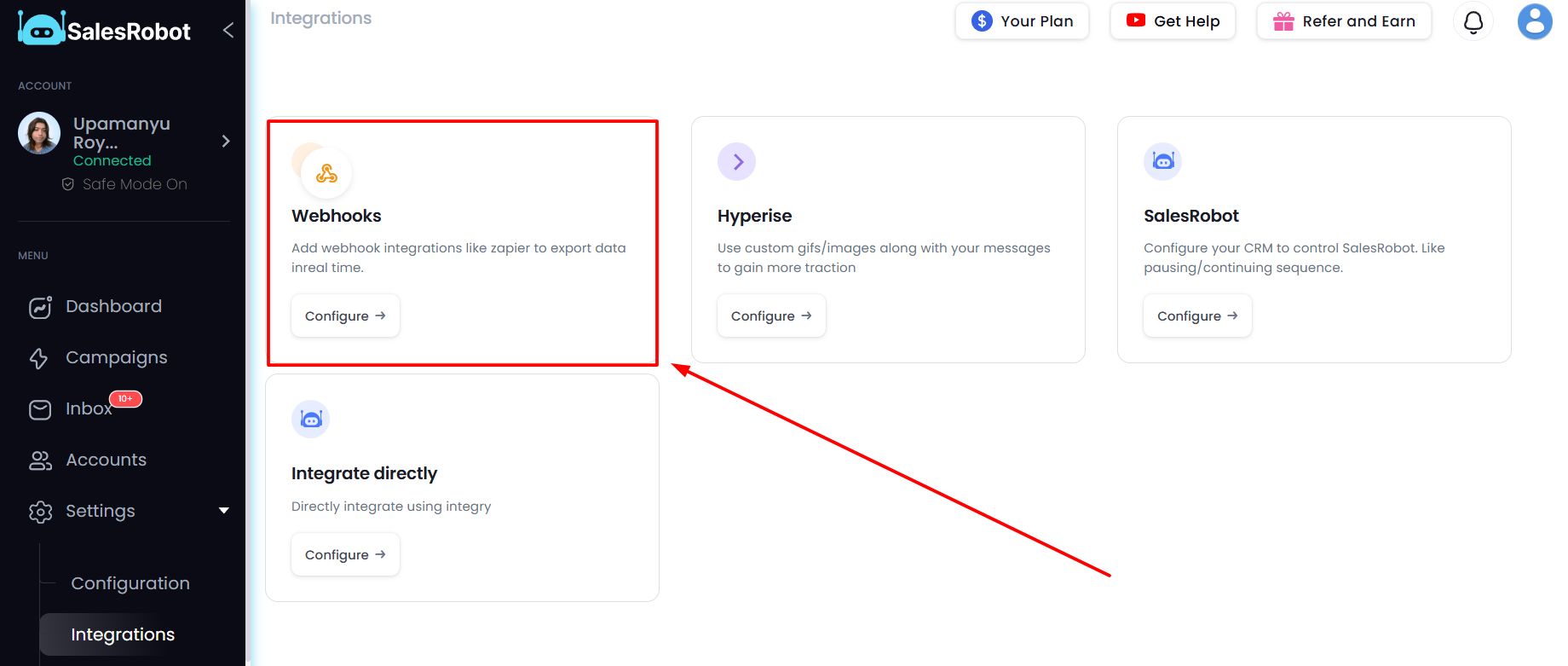
Task: Open Dashboard from the menu
Action: [x=113, y=306]
